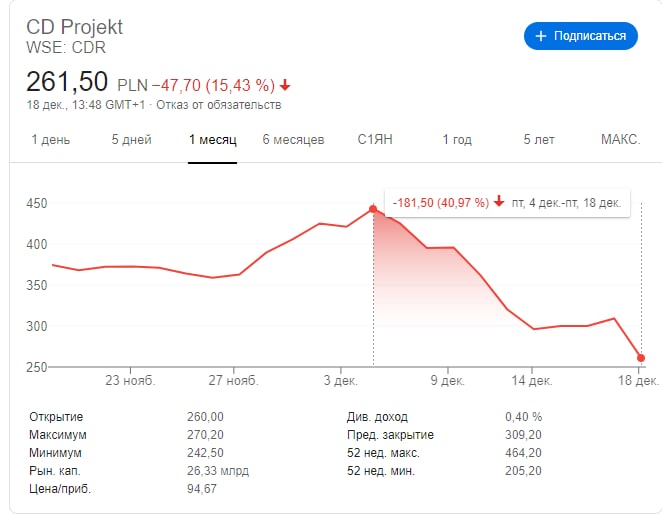Click the 261,50 current price
The image size is (662, 515).
click(x=68, y=81)
